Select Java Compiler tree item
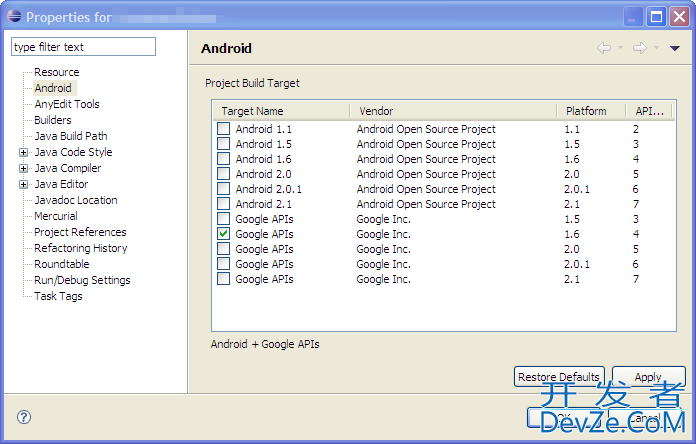 67,168
